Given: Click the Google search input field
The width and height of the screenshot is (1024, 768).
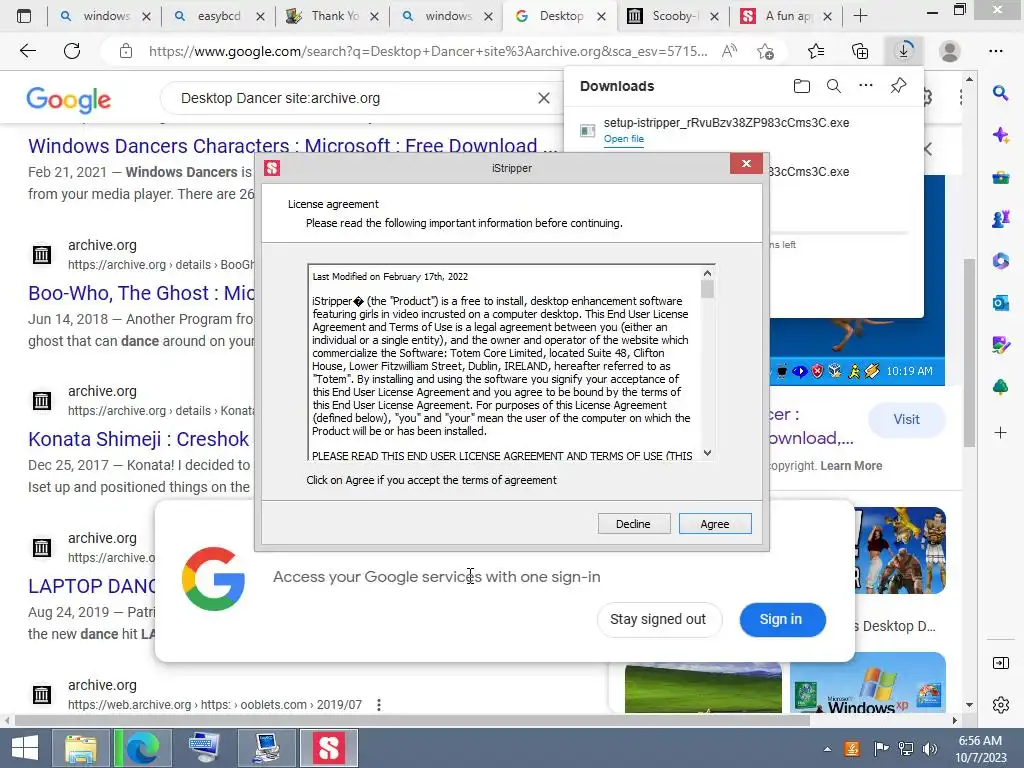Looking at the screenshot, I should 353,98.
